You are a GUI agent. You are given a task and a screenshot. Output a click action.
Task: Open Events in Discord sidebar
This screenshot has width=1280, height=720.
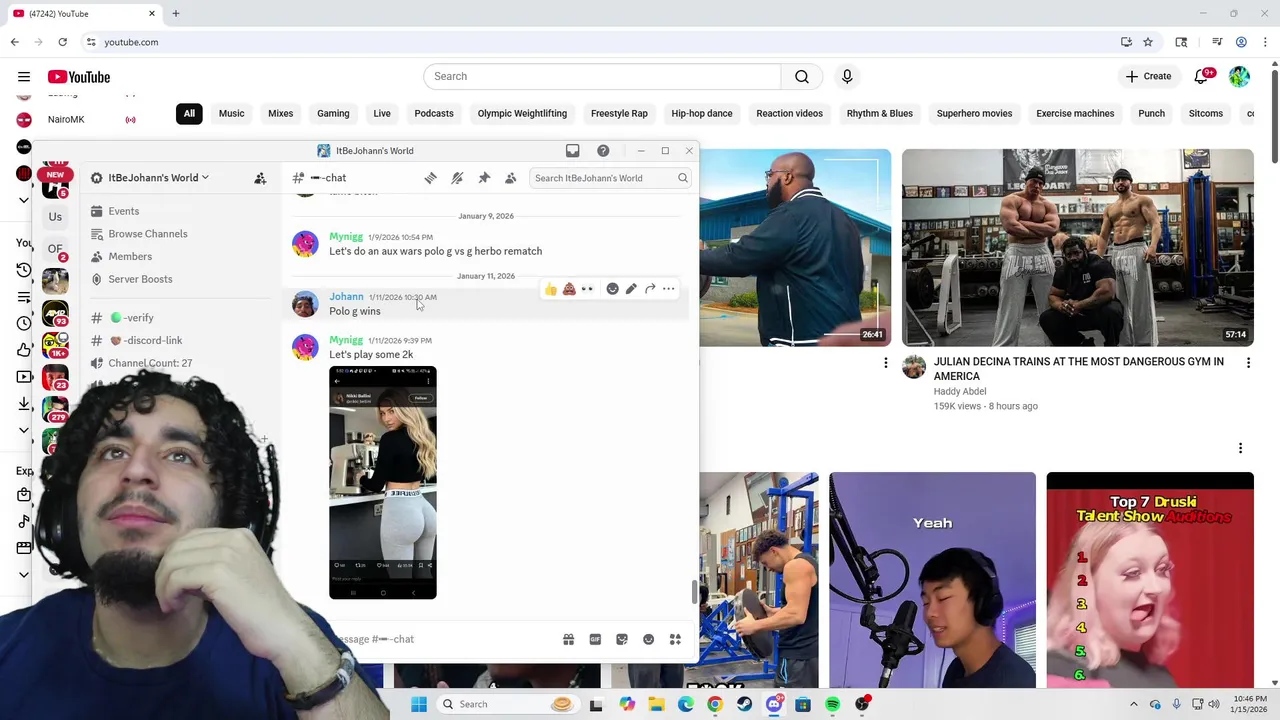(x=124, y=211)
